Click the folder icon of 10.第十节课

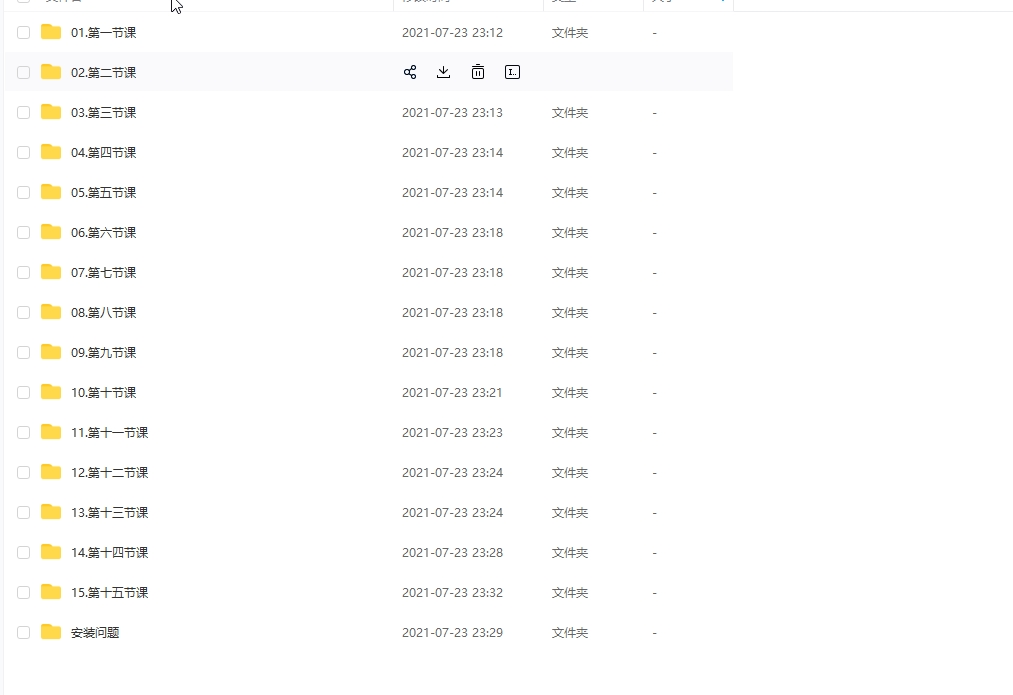[51, 393]
